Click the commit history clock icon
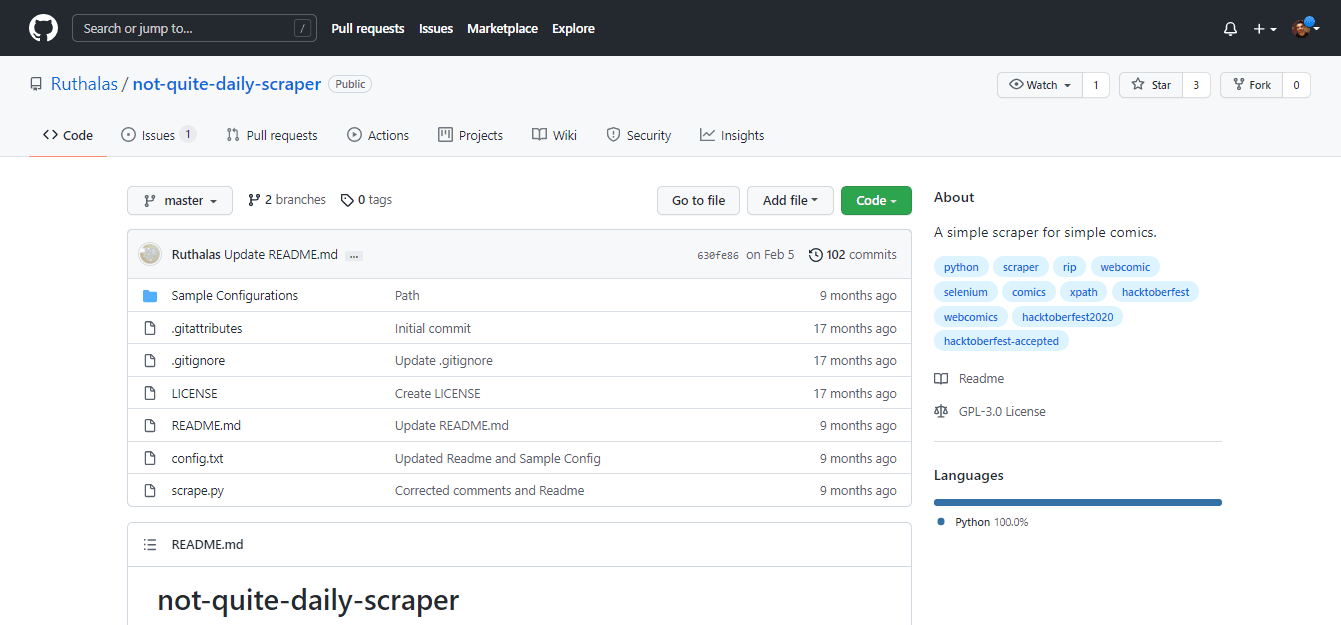The image size is (1341, 625). (815, 255)
